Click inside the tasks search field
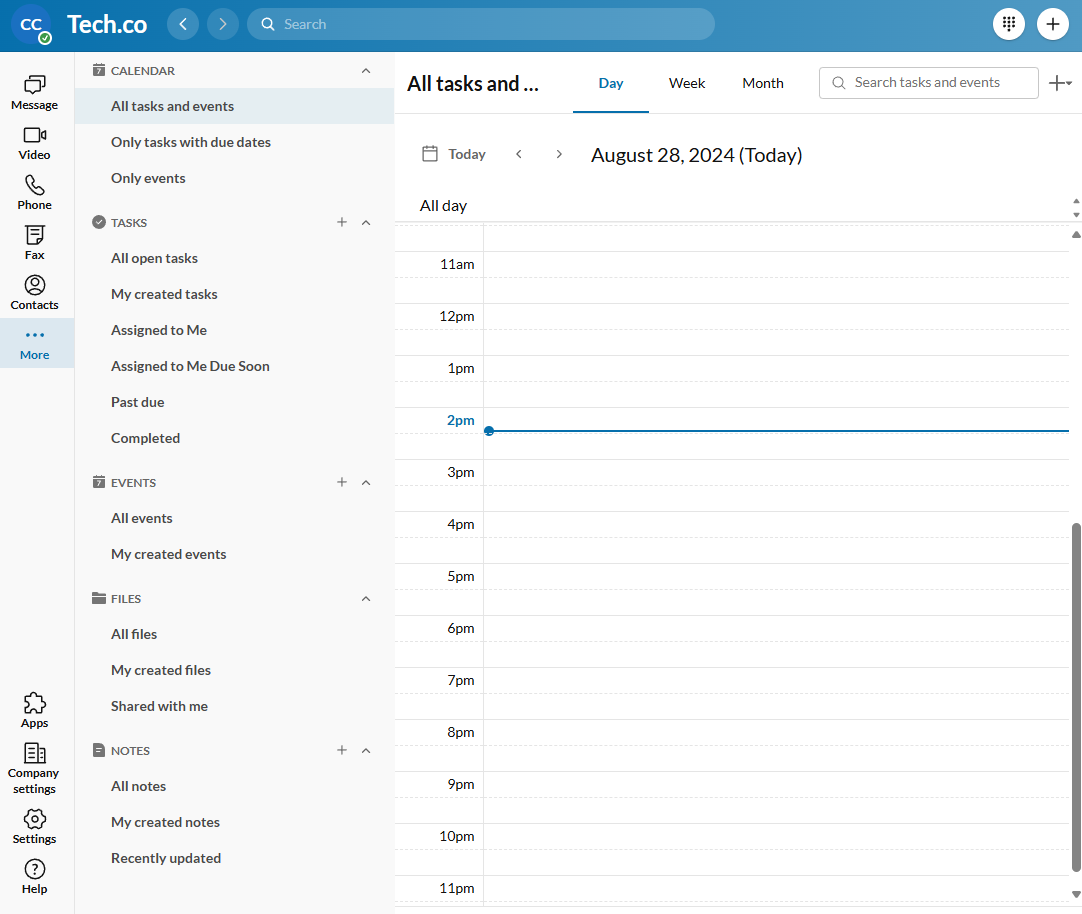The image size is (1082, 914). [x=928, y=83]
